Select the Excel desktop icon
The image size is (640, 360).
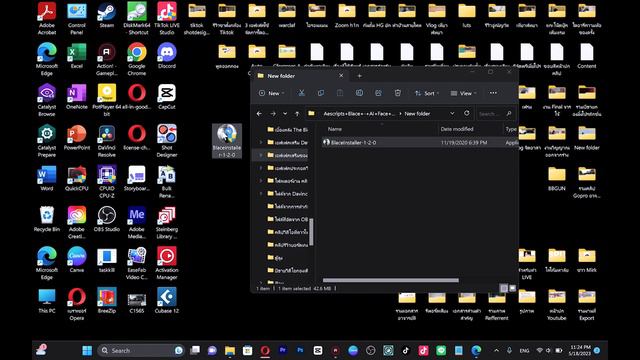pos(77,56)
